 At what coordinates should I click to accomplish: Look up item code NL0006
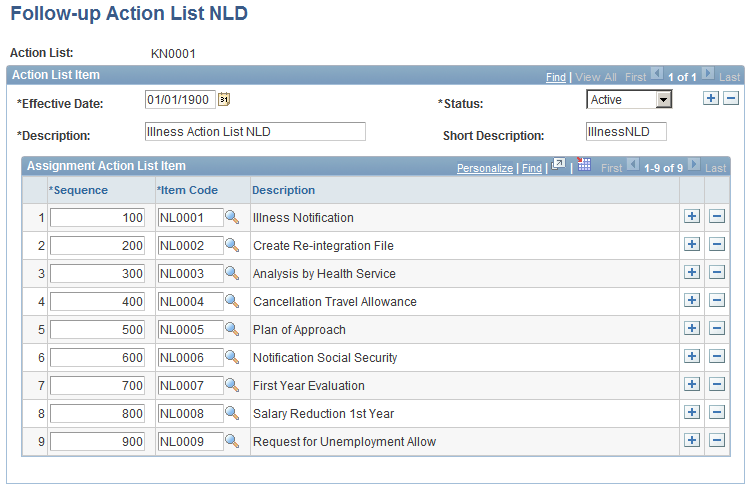coord(232,357)
